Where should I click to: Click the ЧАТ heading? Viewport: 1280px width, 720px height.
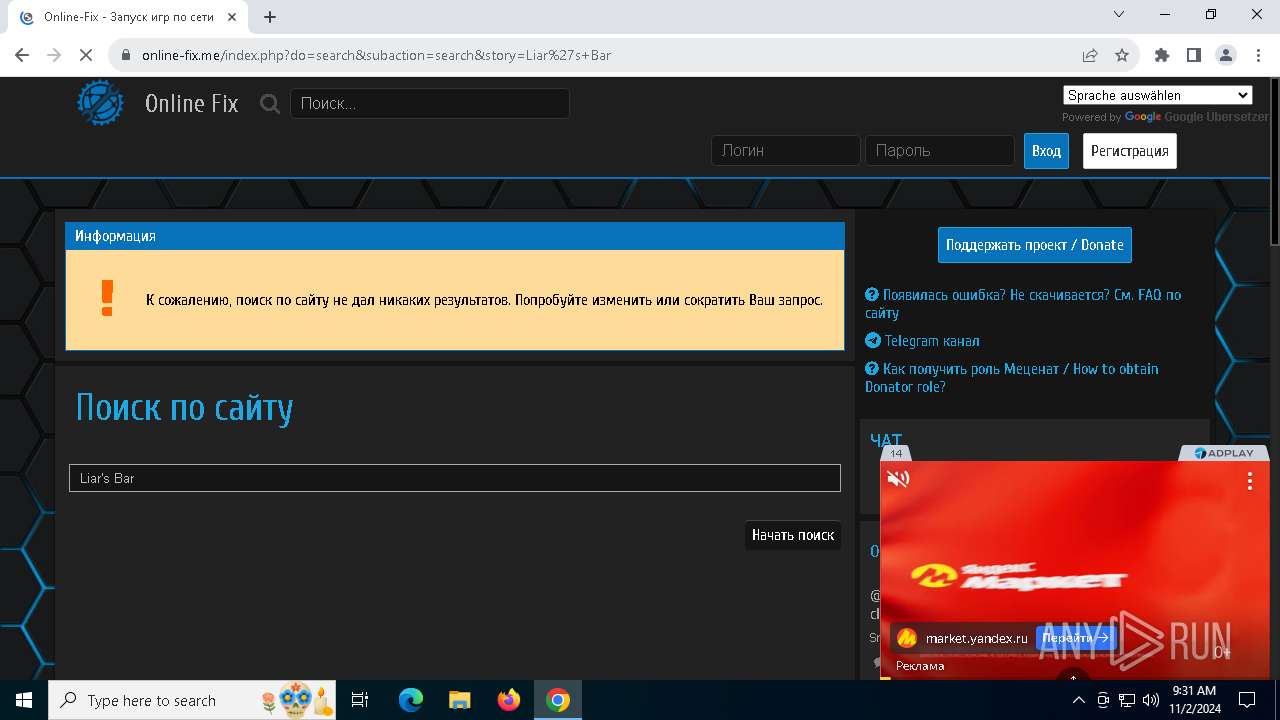click(886, 440)
